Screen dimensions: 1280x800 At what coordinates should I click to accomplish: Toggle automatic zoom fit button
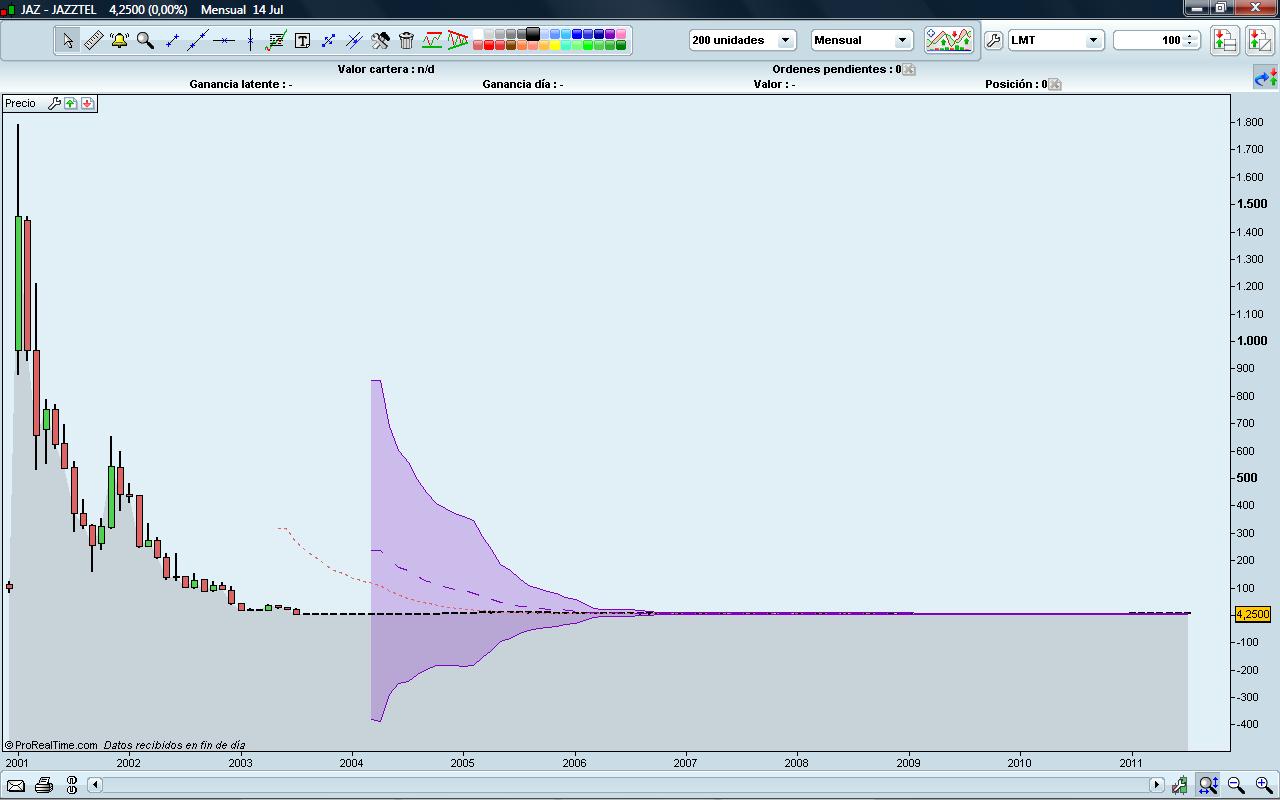[x=1208, y=785]
